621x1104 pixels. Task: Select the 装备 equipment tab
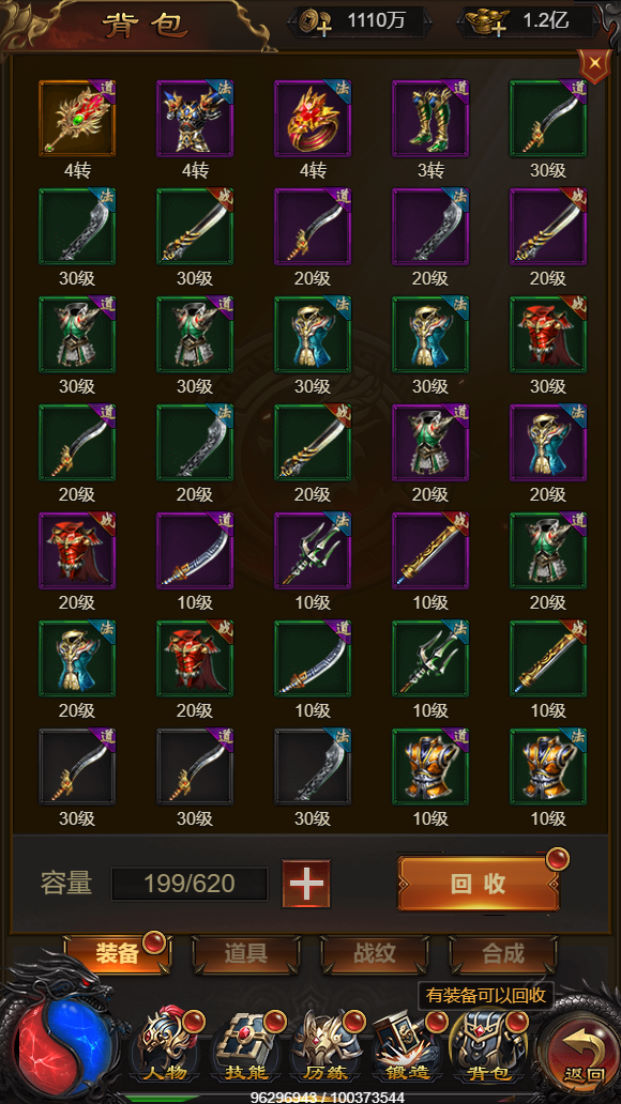pyautogui.click(x=118, y=954)
